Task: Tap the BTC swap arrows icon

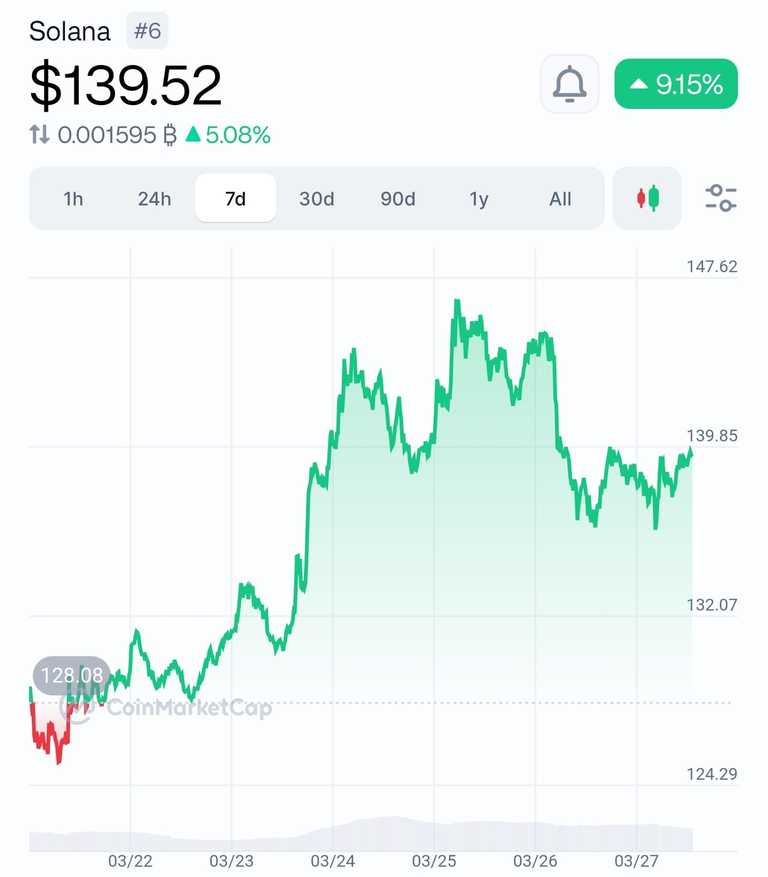Action: [39, 135]
